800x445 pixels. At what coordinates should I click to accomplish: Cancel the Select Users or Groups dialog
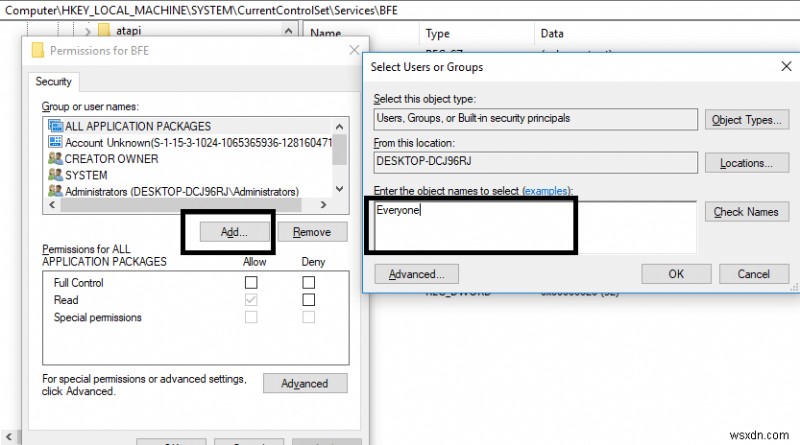[x=754, y=274]
